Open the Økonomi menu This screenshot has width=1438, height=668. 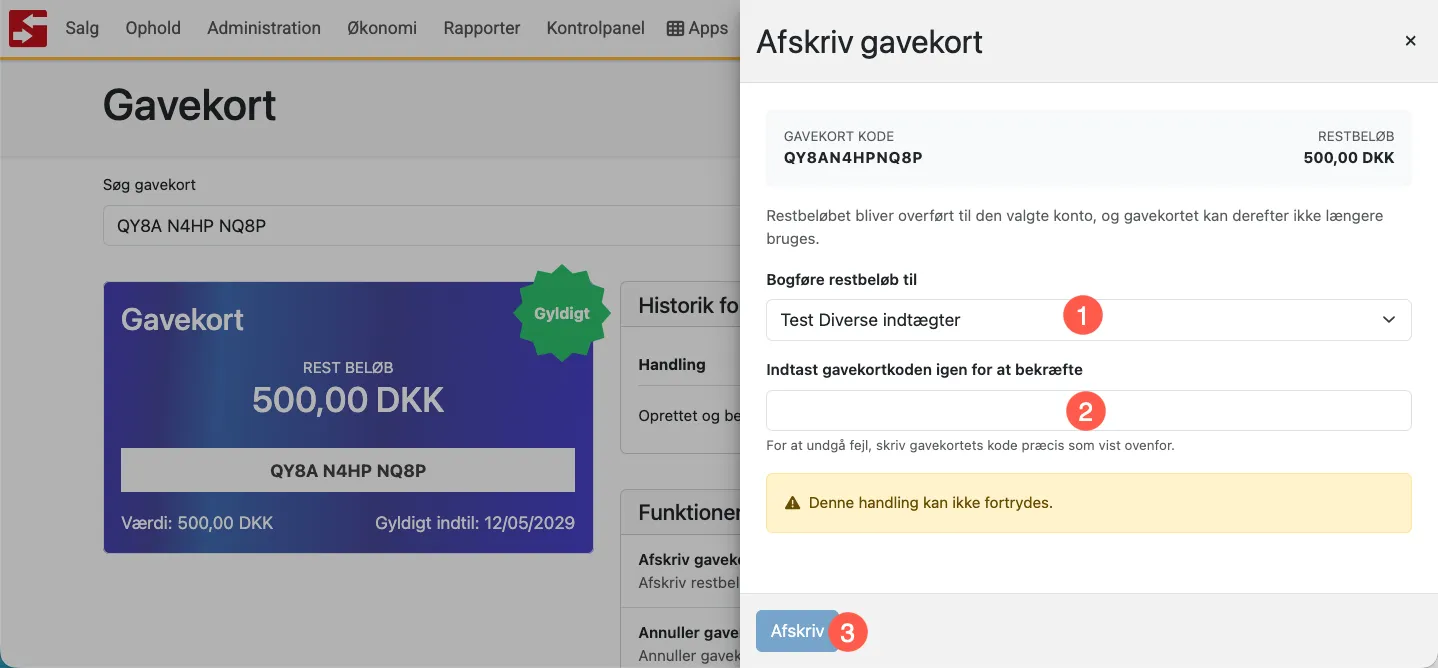click(x=382, y=28)
